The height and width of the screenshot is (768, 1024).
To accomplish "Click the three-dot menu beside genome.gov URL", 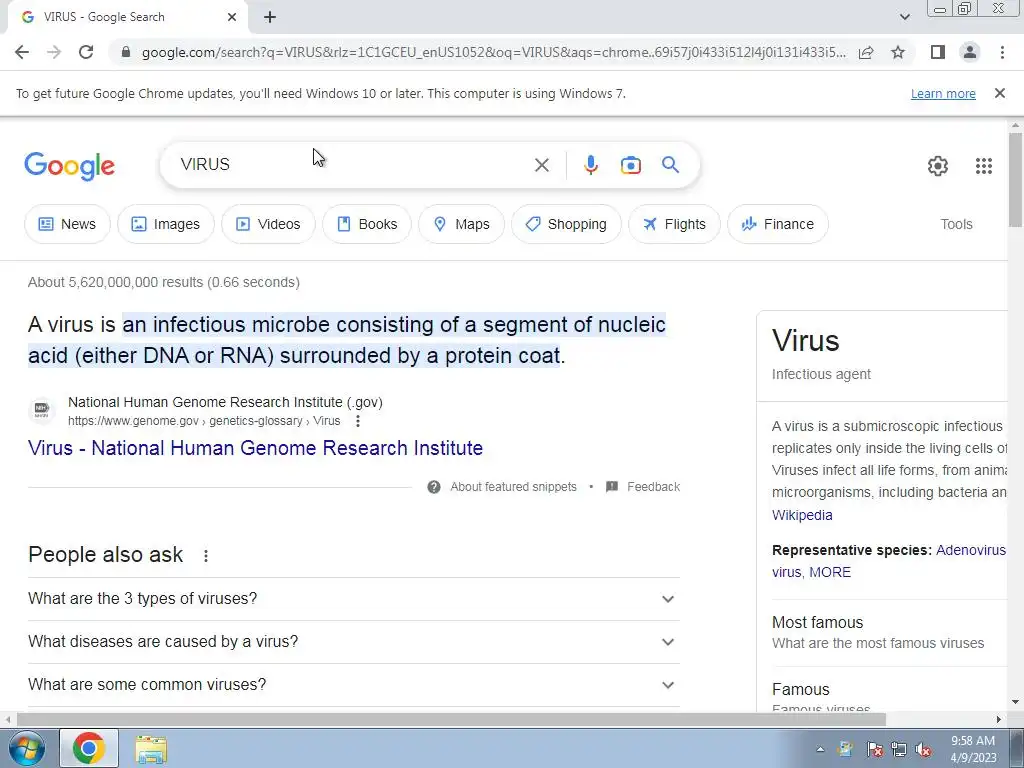I will (x=357, y=421).
